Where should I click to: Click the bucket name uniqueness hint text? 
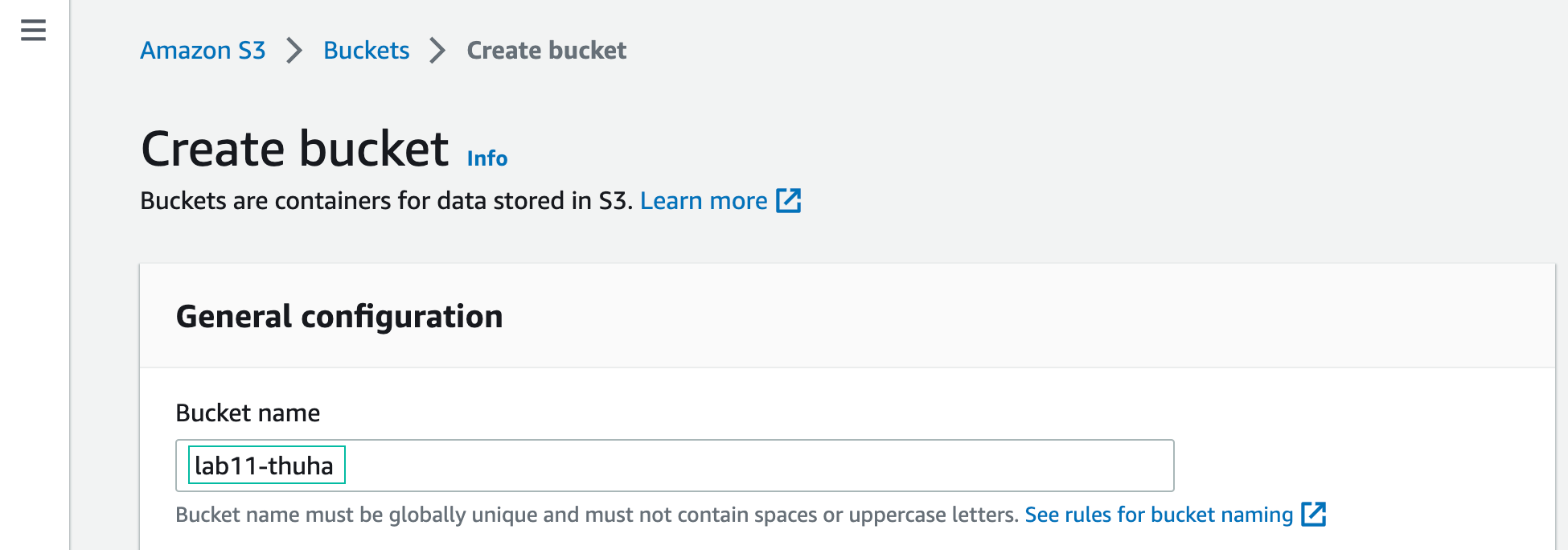click(595, 514)
